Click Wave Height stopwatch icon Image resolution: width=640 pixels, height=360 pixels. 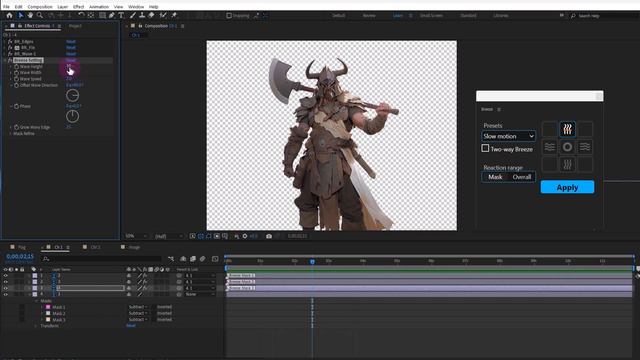point(16,67)
